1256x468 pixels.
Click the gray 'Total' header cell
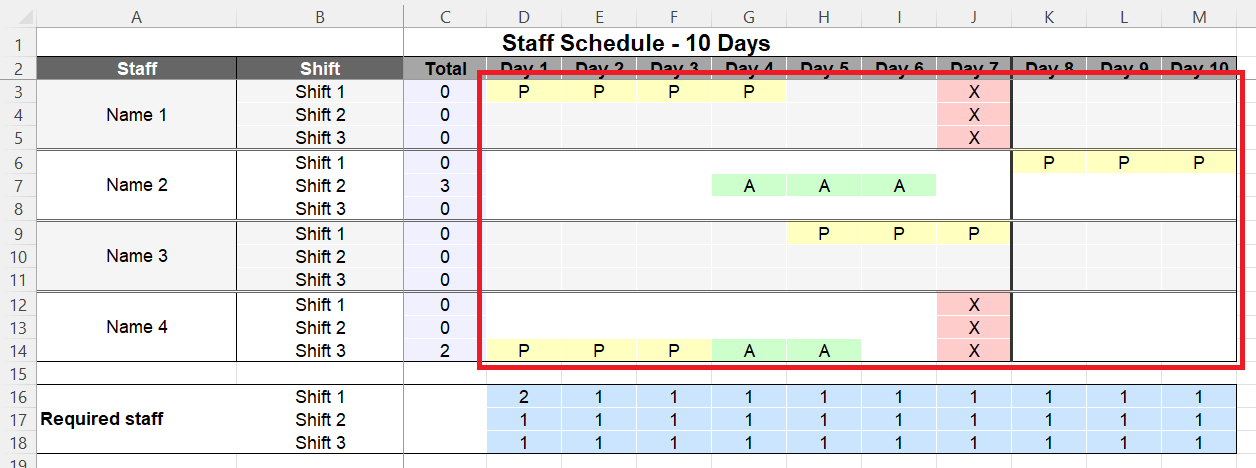click(445, 69)
